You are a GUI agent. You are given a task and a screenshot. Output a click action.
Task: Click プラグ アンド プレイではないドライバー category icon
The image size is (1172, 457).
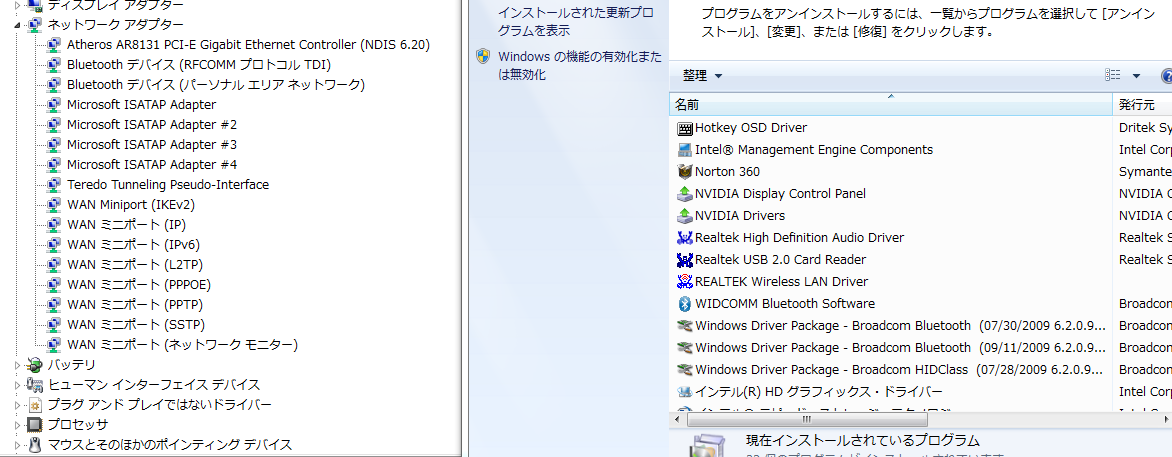[x=34, y=405]
